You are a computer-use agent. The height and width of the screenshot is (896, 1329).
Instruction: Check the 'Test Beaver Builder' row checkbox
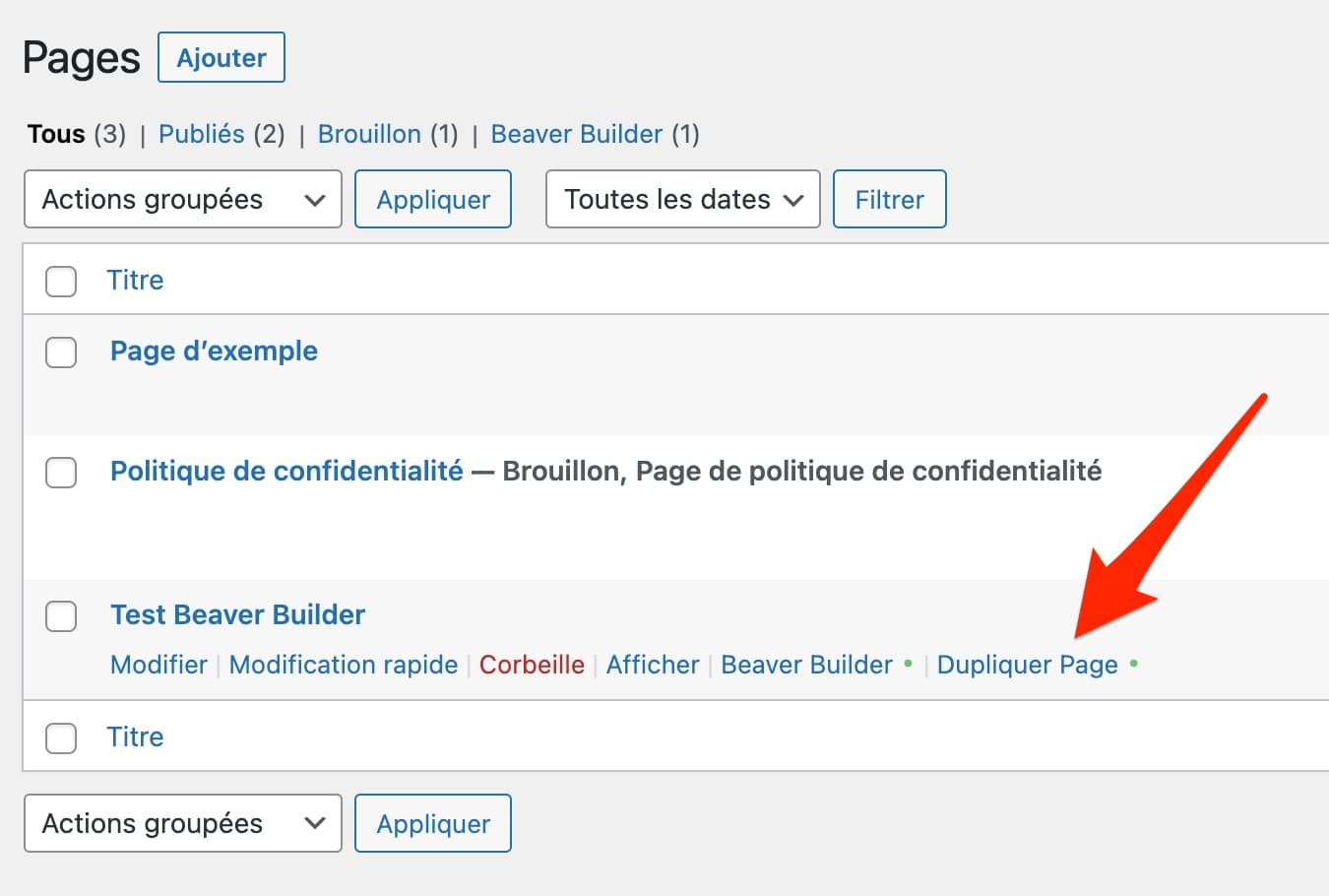click(60, 615)
